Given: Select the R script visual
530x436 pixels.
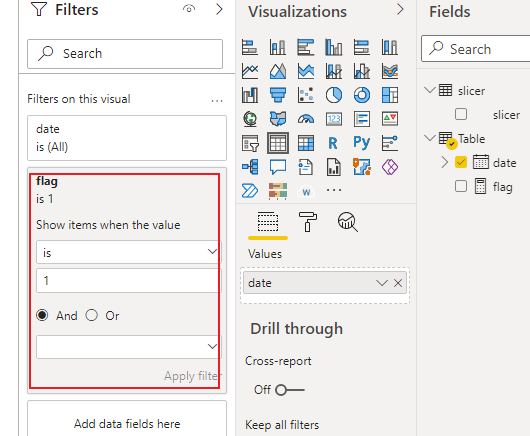Looking at the screenshot, I should tap(334, 143).
